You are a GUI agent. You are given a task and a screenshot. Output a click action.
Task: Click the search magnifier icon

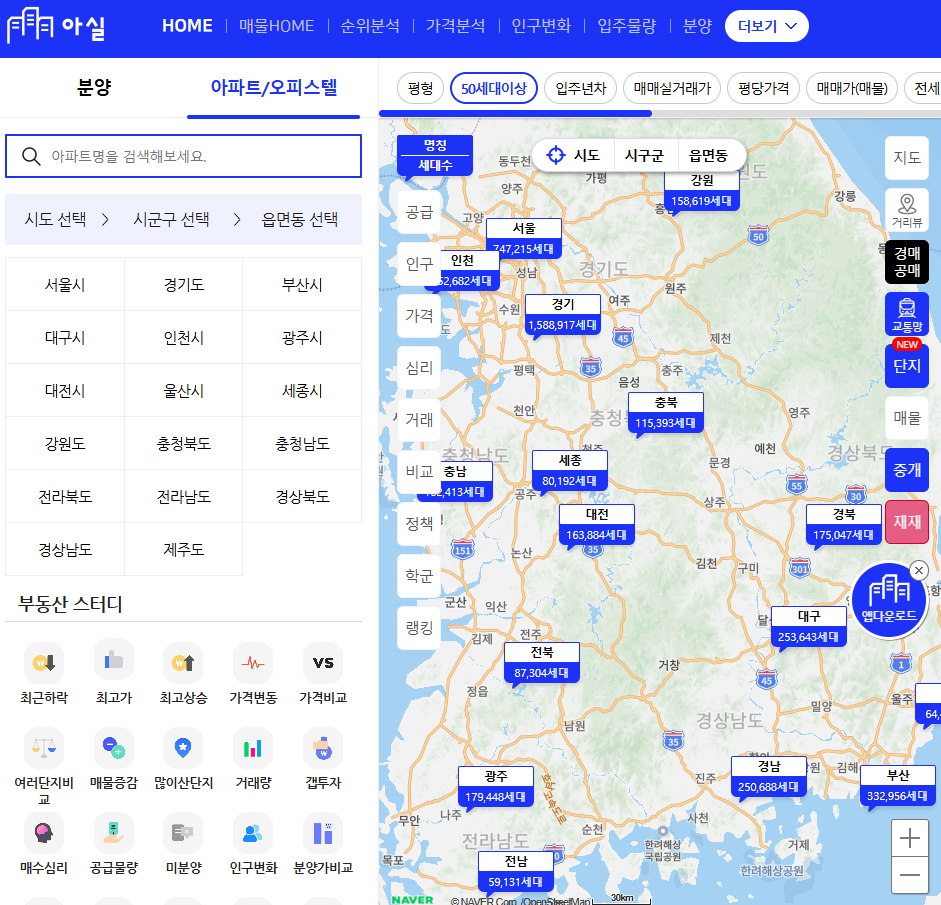coord(31,156)
